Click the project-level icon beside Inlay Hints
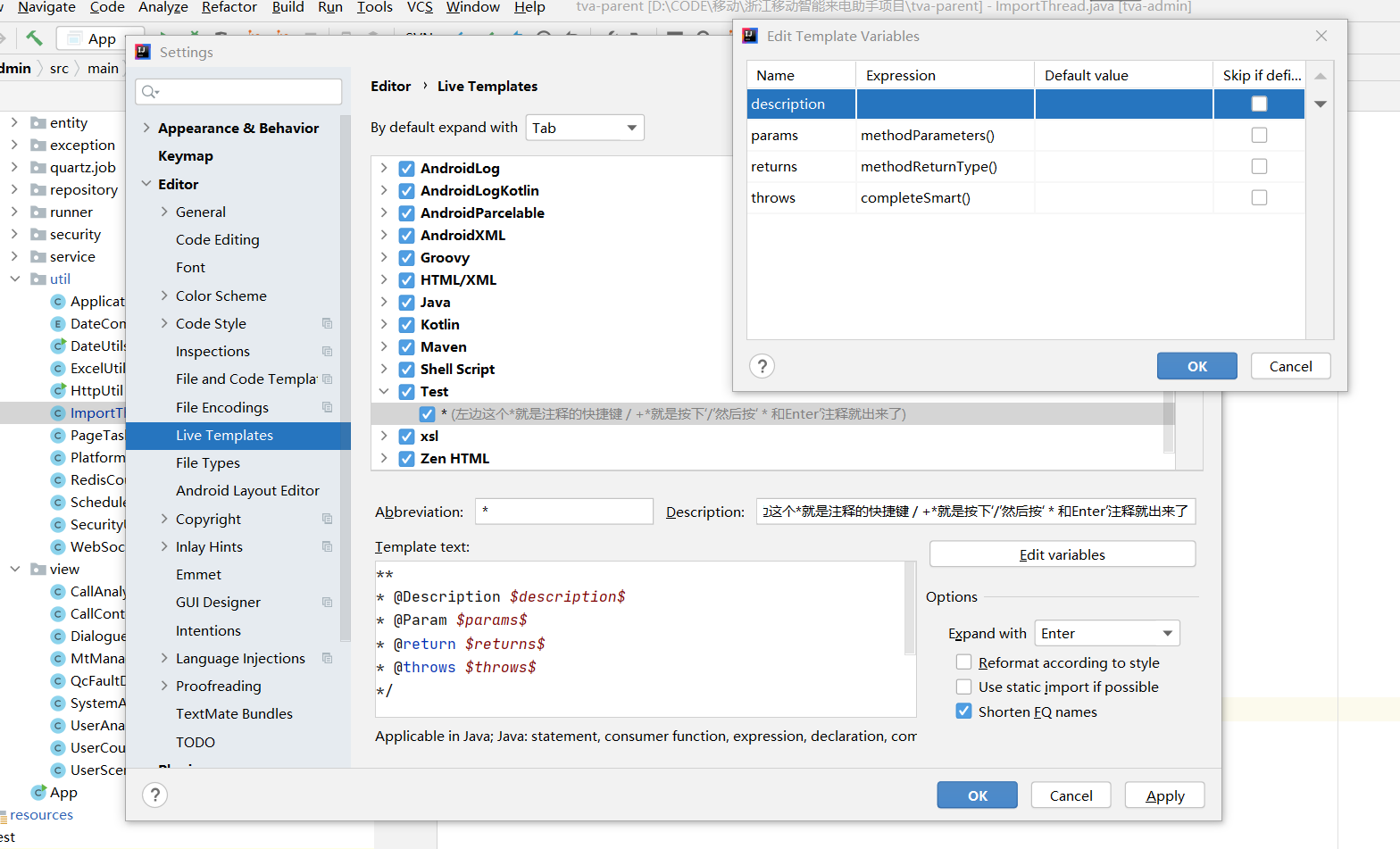 (x=327, y=546)
